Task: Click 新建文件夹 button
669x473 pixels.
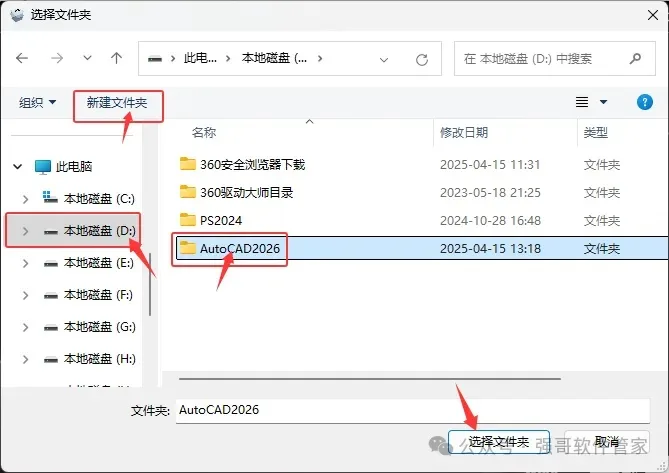Action: (x=117, y=103)
